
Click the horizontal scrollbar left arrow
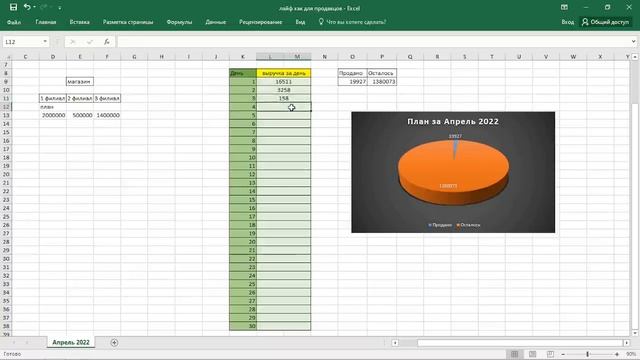pos(395,343)
